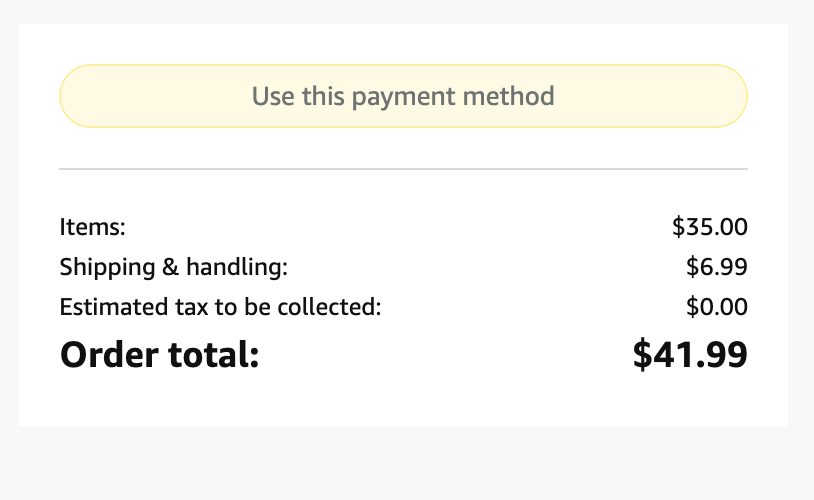Click the word "collected:" in the tax row
This screenshot has width=814, height=500.
click(x=334, y=307)
